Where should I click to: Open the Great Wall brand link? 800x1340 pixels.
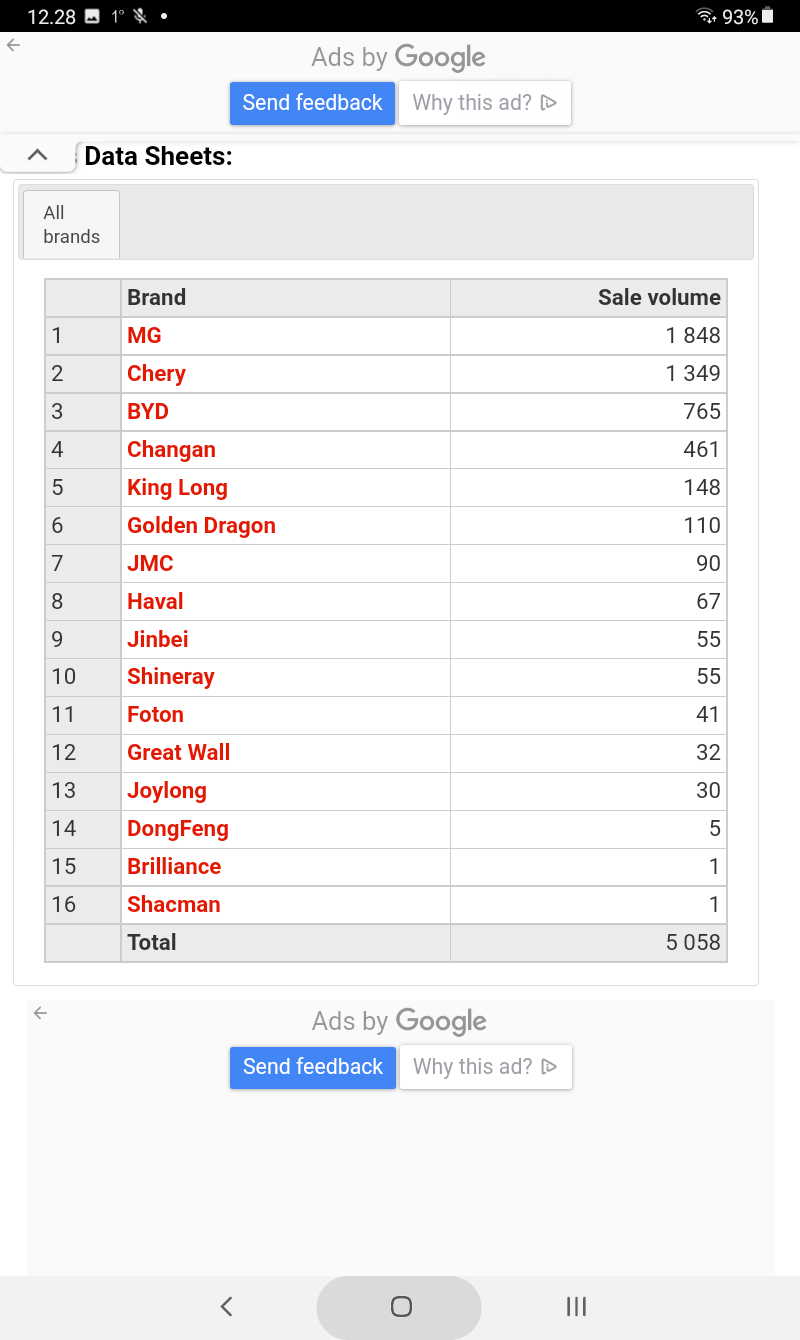coord(179,753)
